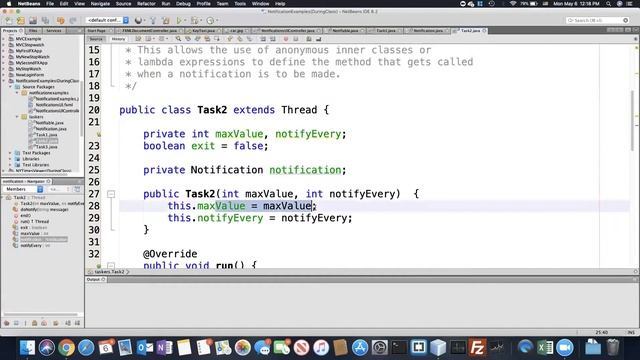
Task: Click the Debug Project toolbar icon
Action: (x=195, y=20)
